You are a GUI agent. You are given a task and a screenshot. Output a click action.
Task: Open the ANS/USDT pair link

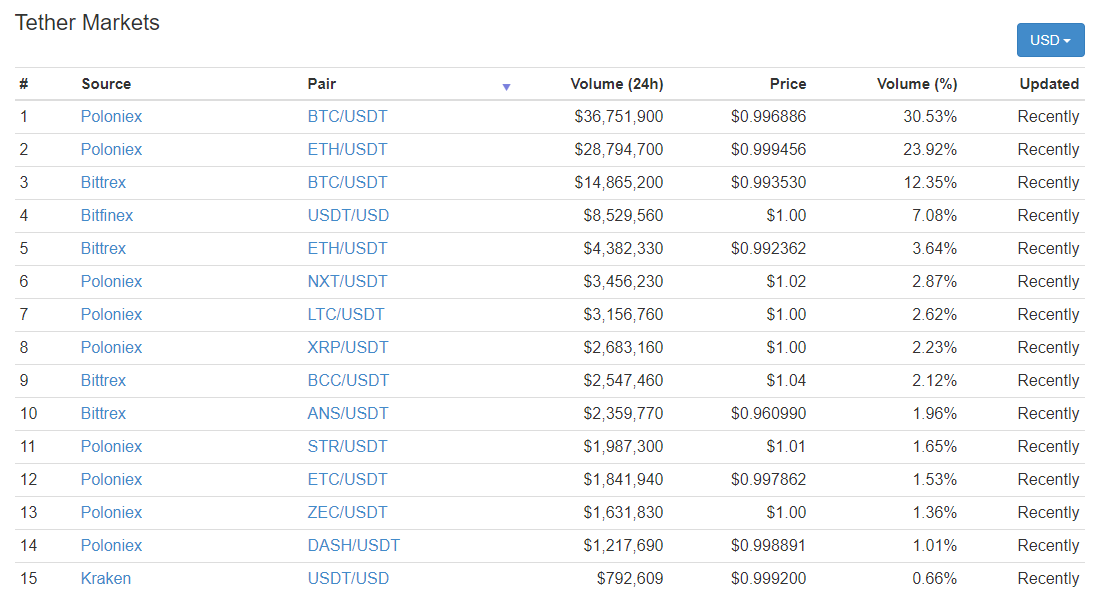[347, 414]
